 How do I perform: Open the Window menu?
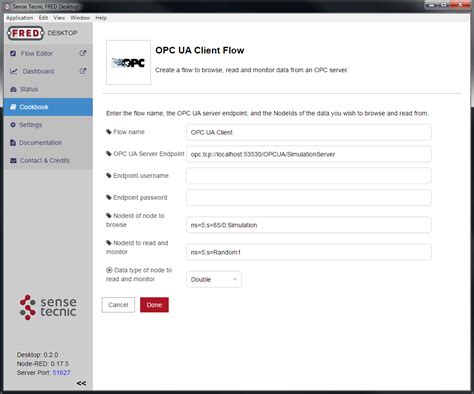click(80, 18)
